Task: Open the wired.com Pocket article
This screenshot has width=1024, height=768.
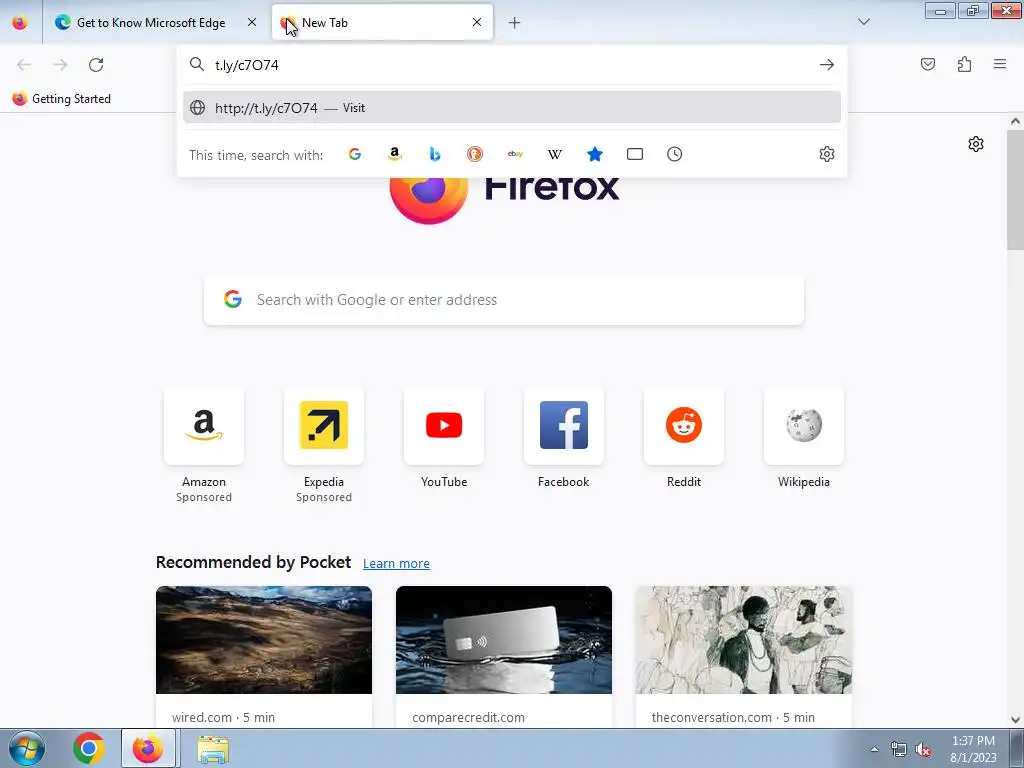Action: [x=264, y=656]
